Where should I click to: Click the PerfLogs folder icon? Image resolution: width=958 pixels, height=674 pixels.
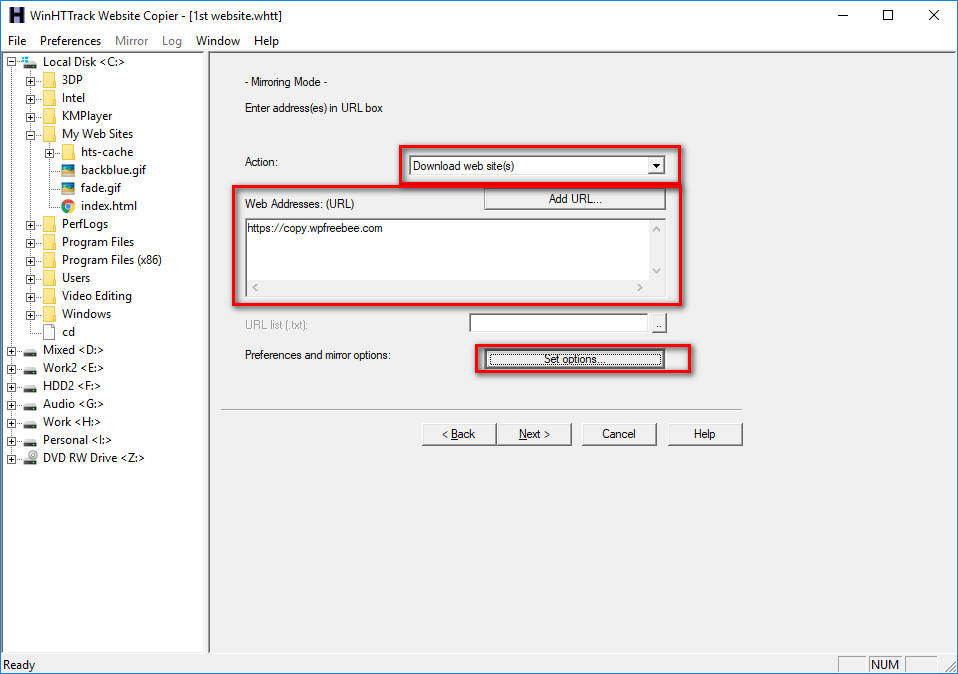coord(49,224)
